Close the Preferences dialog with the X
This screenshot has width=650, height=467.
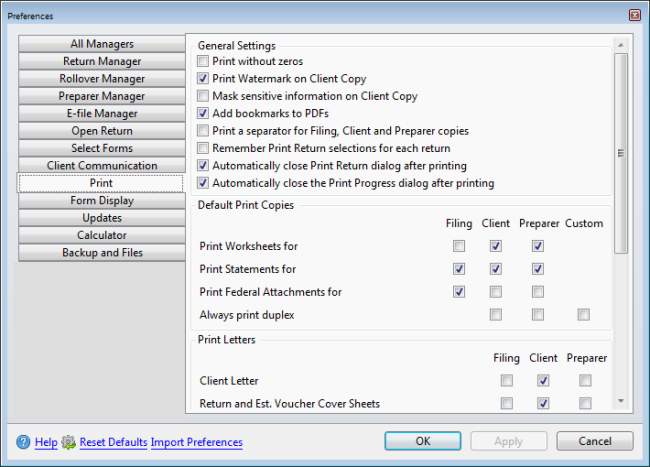tap(635, 16)
